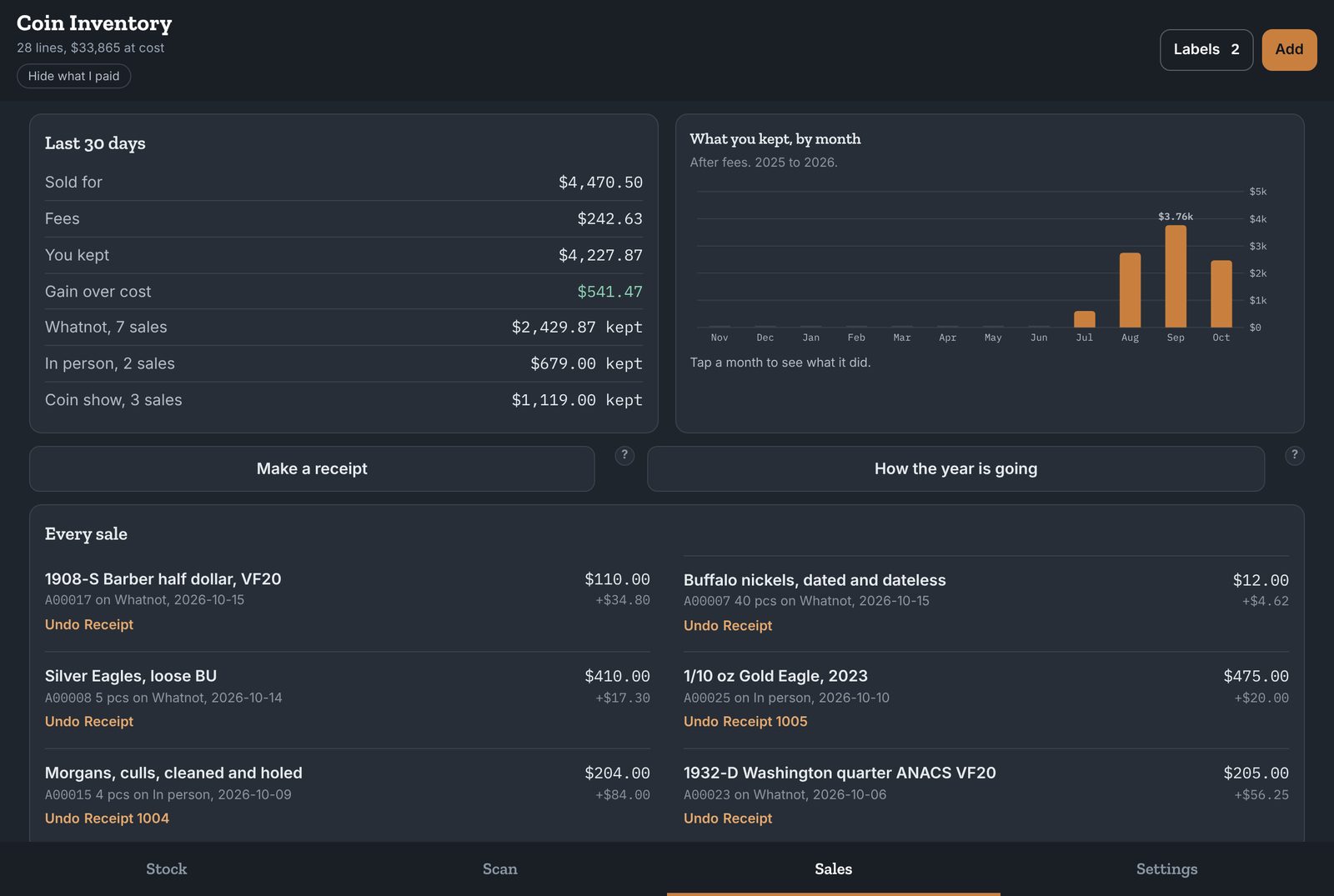1334x896 pixels.
Task: Click 1932-D Washington quarter ANACS VF20 title
Action: pyautogui.click(x=840, y=773)
